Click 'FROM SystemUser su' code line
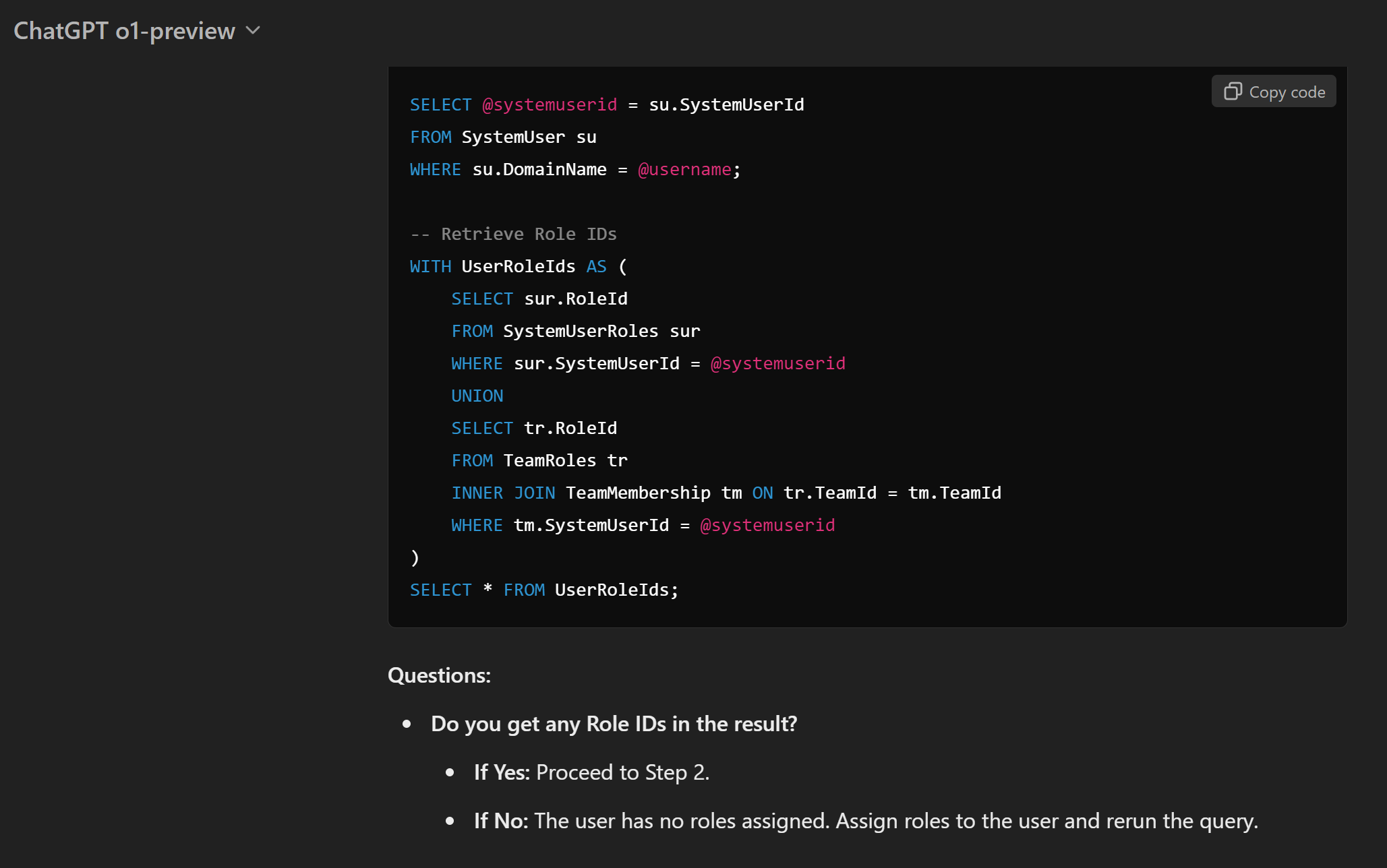Image resolution: width=1387 pixels, height=868 pixels. coord(503,137)
